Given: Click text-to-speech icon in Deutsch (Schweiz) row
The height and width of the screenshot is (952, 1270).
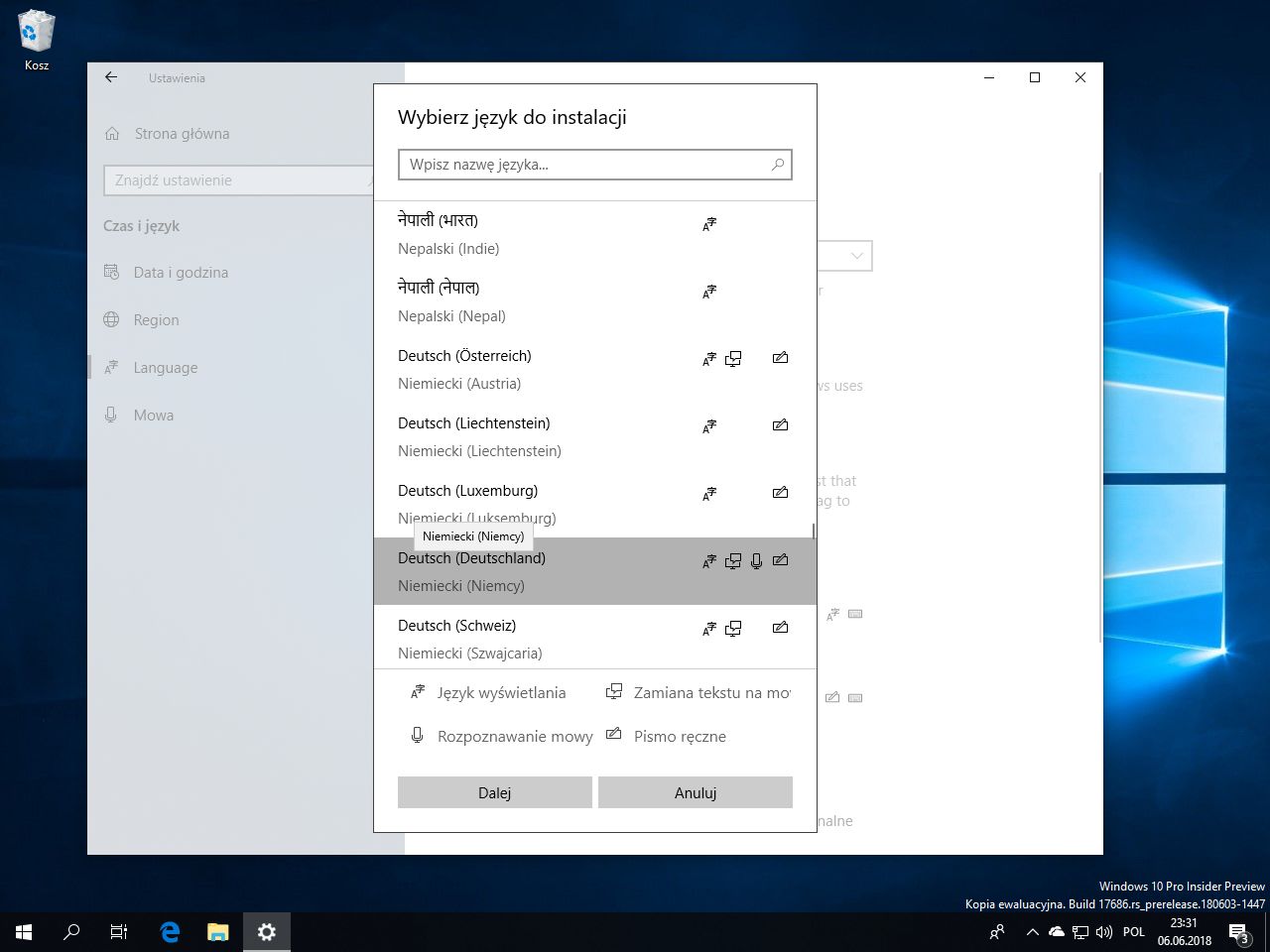Looking at the screenshot, I should [733, 629].
